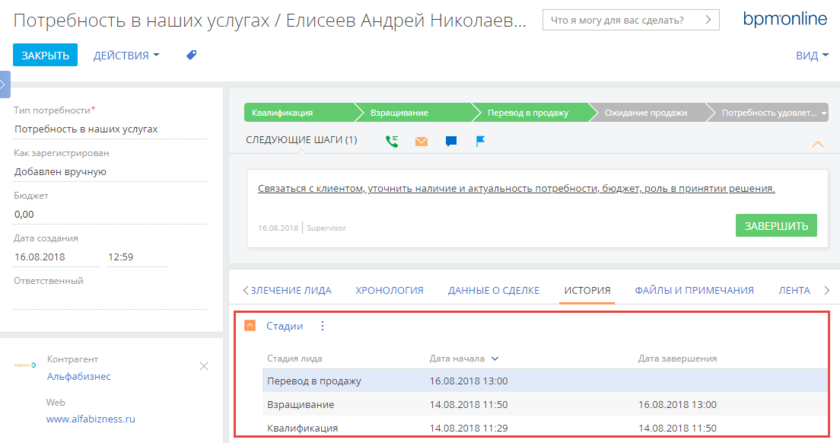Screen dimensions: 840x443
Task: Open the Файлы и примечания tab
Action: click(693, 290)
